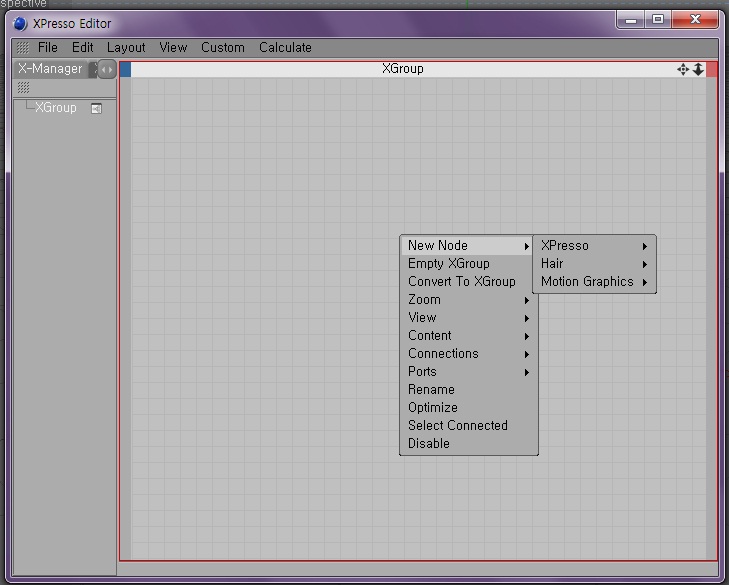
Task: Expand the XPresso node submenu
Action: [x=594, y=246]
